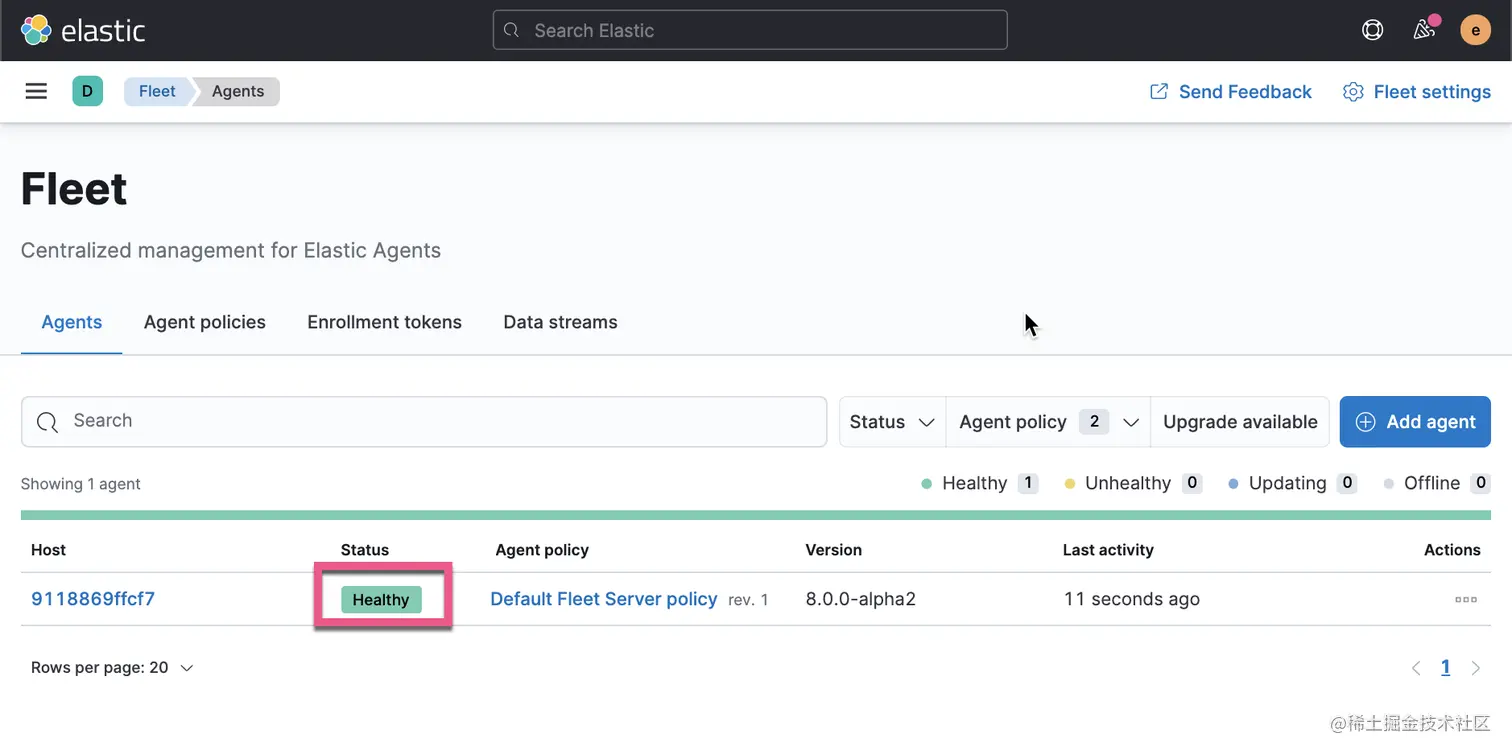This screenshot has width=1512, height=755.
Task: Open the user profile avatar
Action: point(1475,30)
